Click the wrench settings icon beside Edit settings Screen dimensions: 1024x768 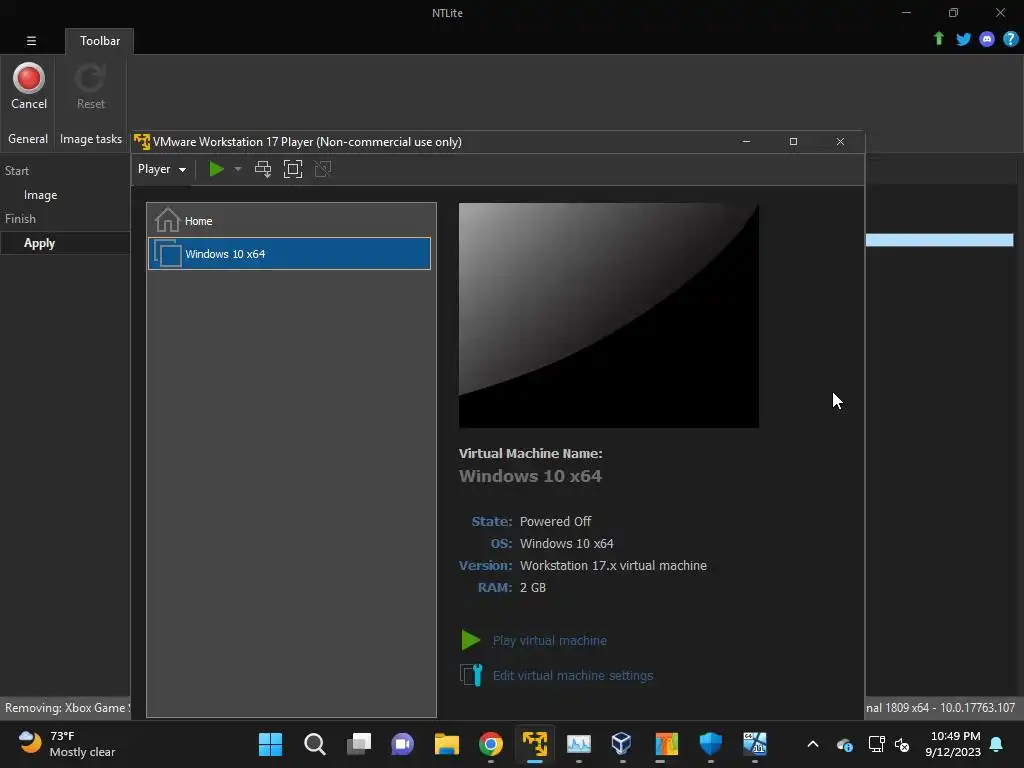coord(471,675)
